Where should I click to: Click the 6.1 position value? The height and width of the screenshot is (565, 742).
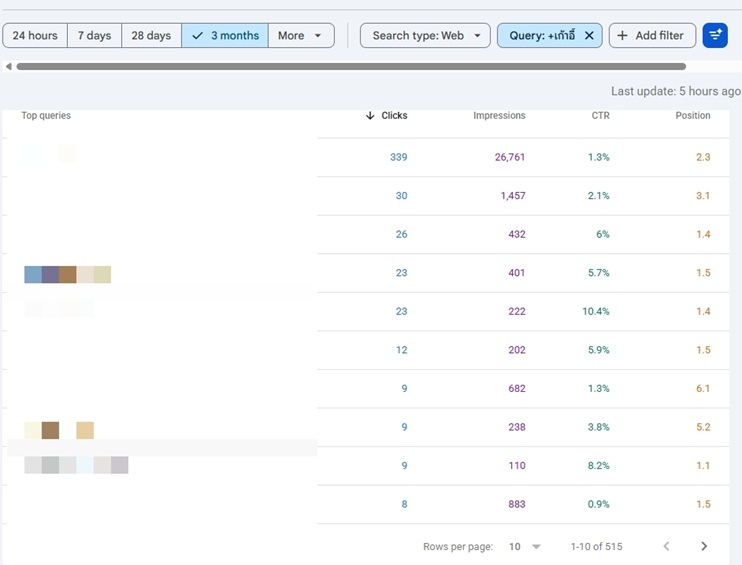pos(703,388)
